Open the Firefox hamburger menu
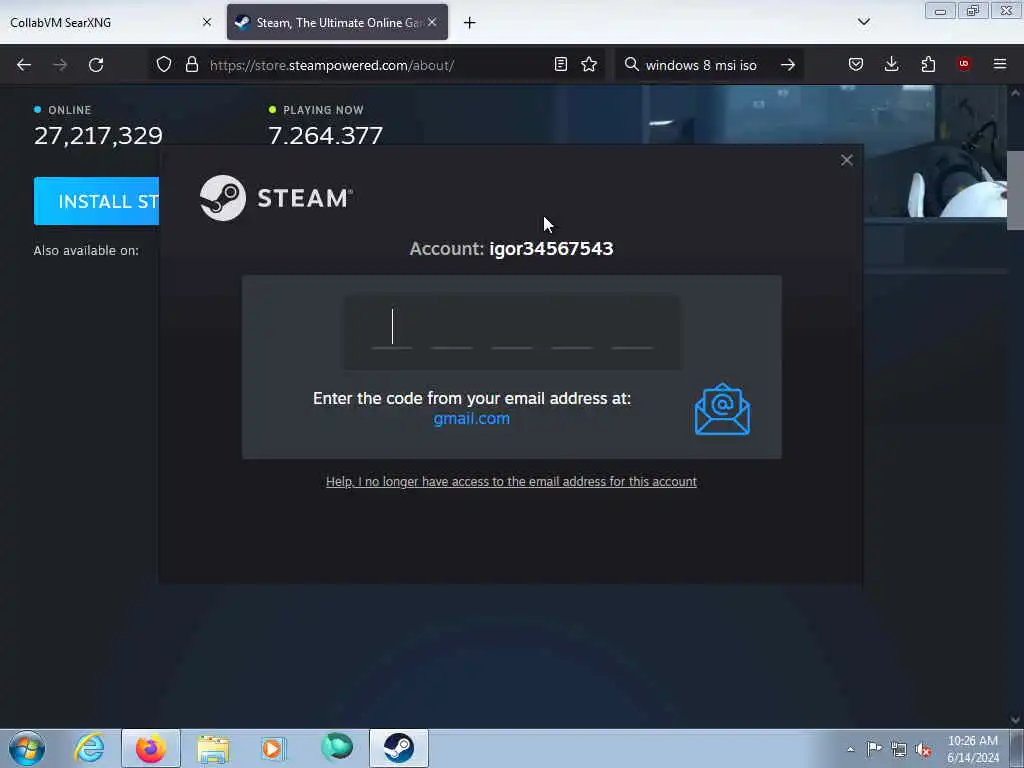This screenshot has width=1024, height=768. 1000,64
